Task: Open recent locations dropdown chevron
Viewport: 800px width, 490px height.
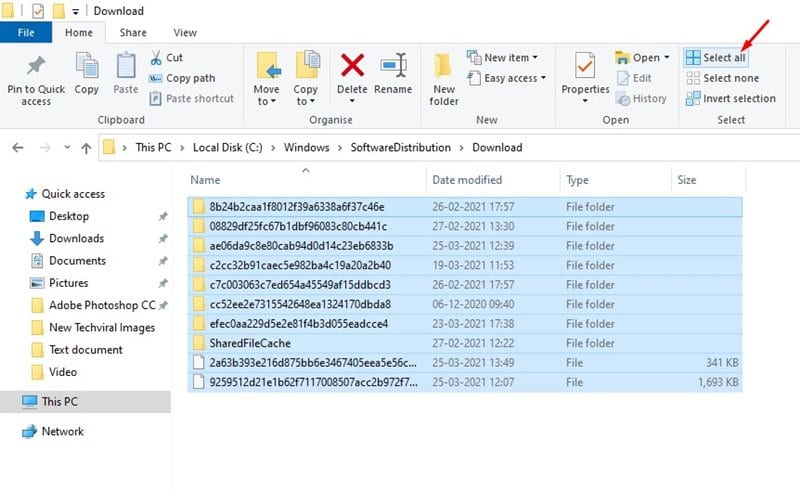Action: click(x=67, y=148)
